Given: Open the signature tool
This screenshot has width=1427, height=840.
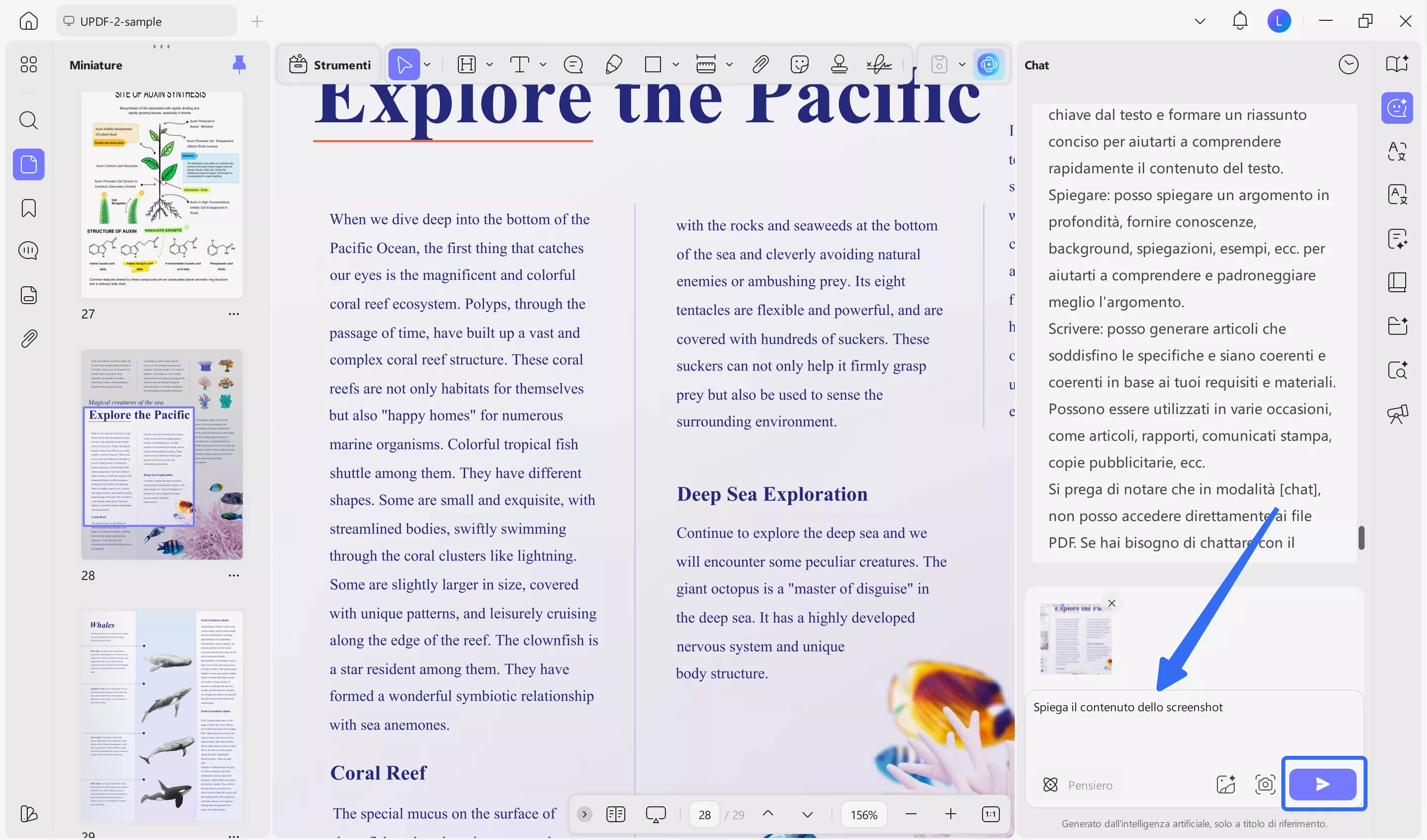Looking at the screenshot, I should click(879, 64).
